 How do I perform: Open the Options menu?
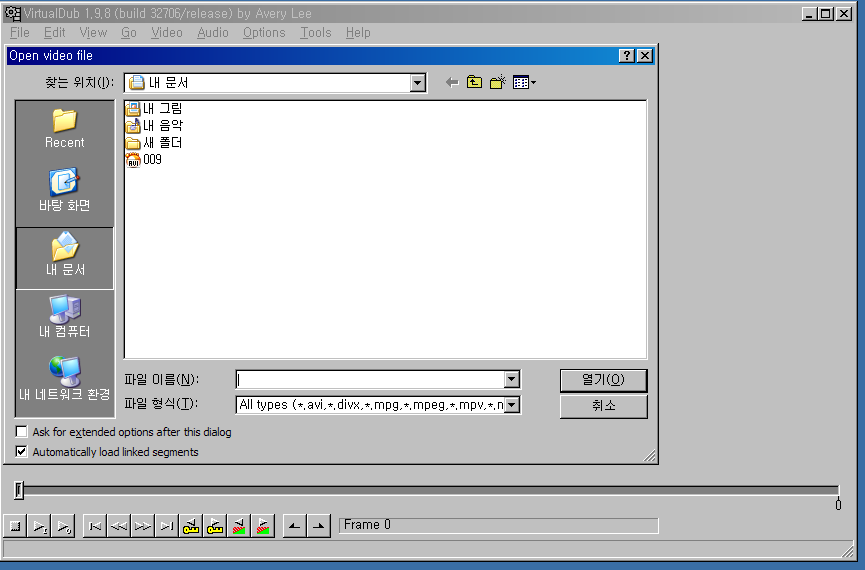(264, 33)
